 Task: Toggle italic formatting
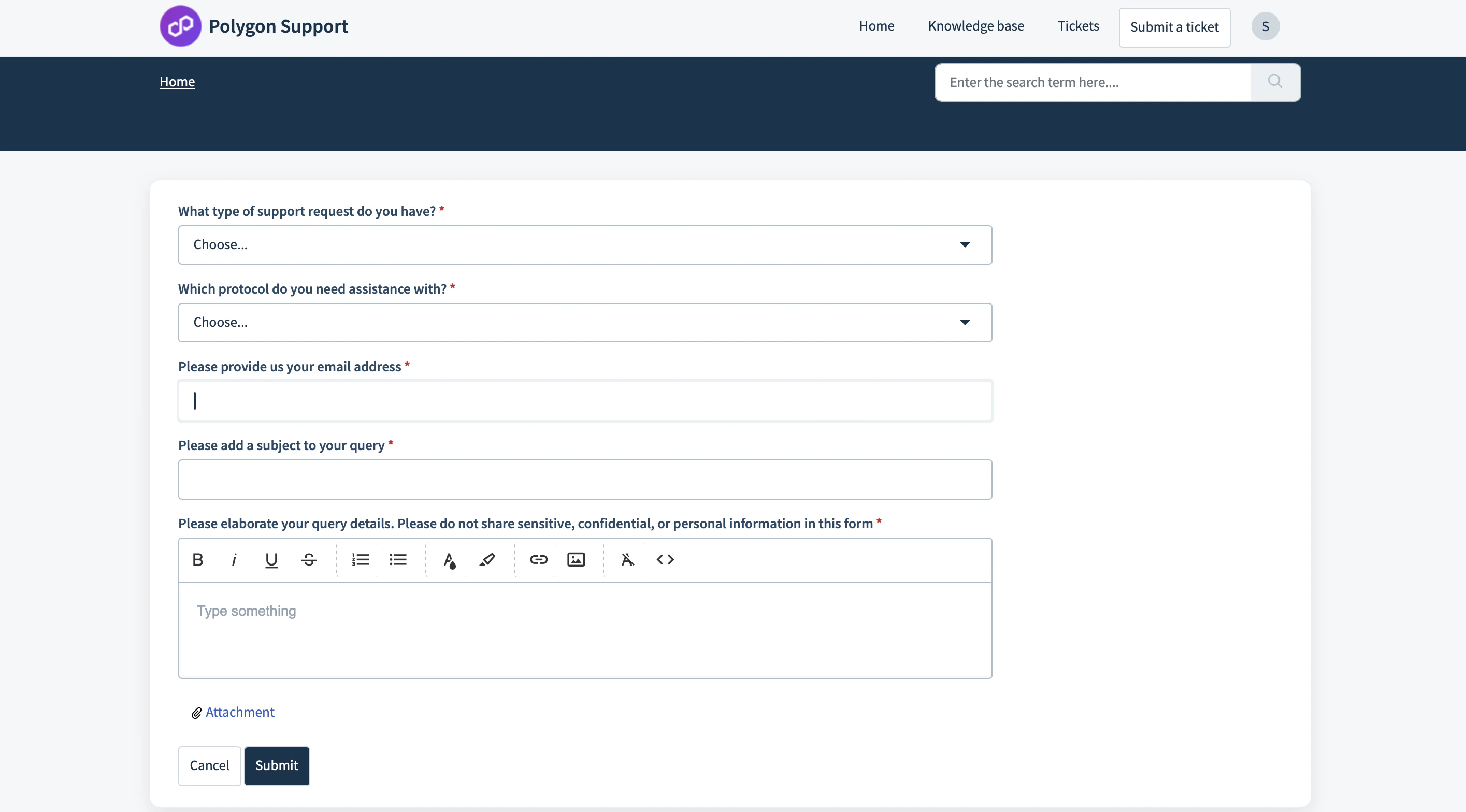point(234,560)
